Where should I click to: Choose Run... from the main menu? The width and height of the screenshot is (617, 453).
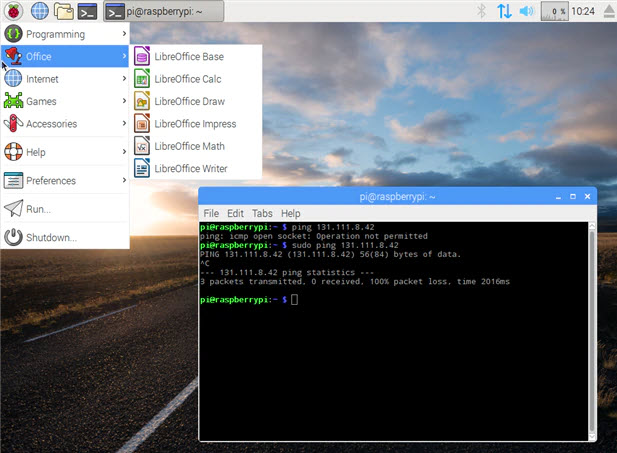tap(65, 209)
